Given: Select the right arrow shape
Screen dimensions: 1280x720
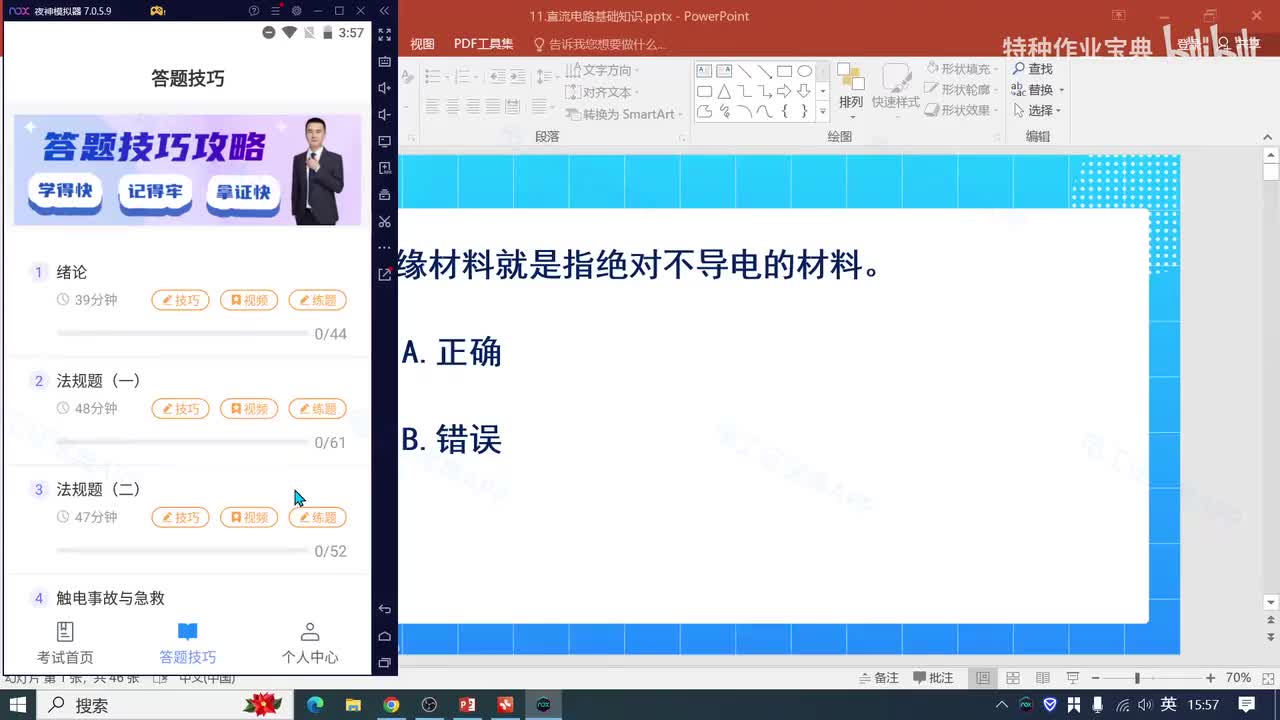Looking at the screenshot, I should 784,91.
